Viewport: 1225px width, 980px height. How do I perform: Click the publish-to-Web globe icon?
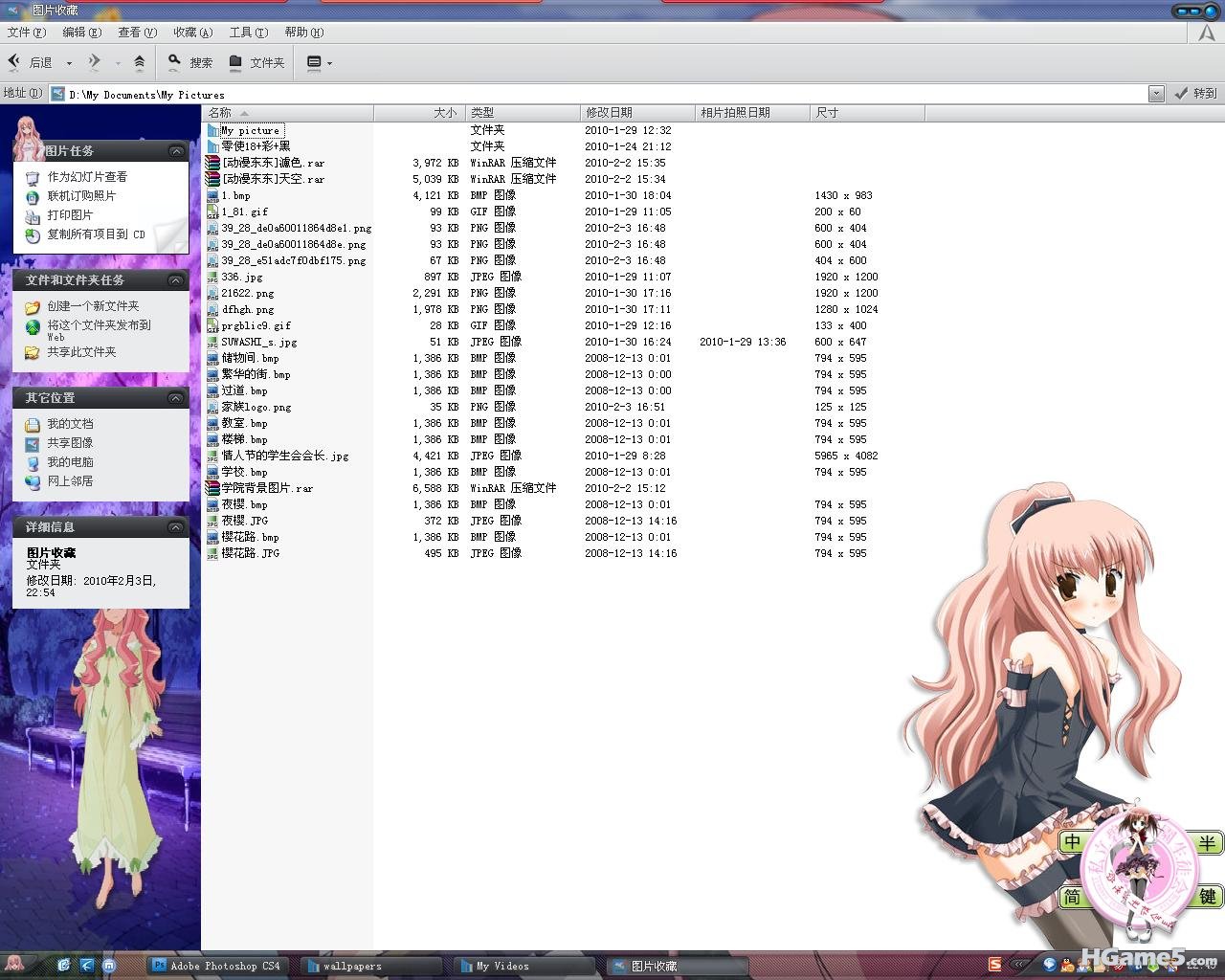point(33,326)
